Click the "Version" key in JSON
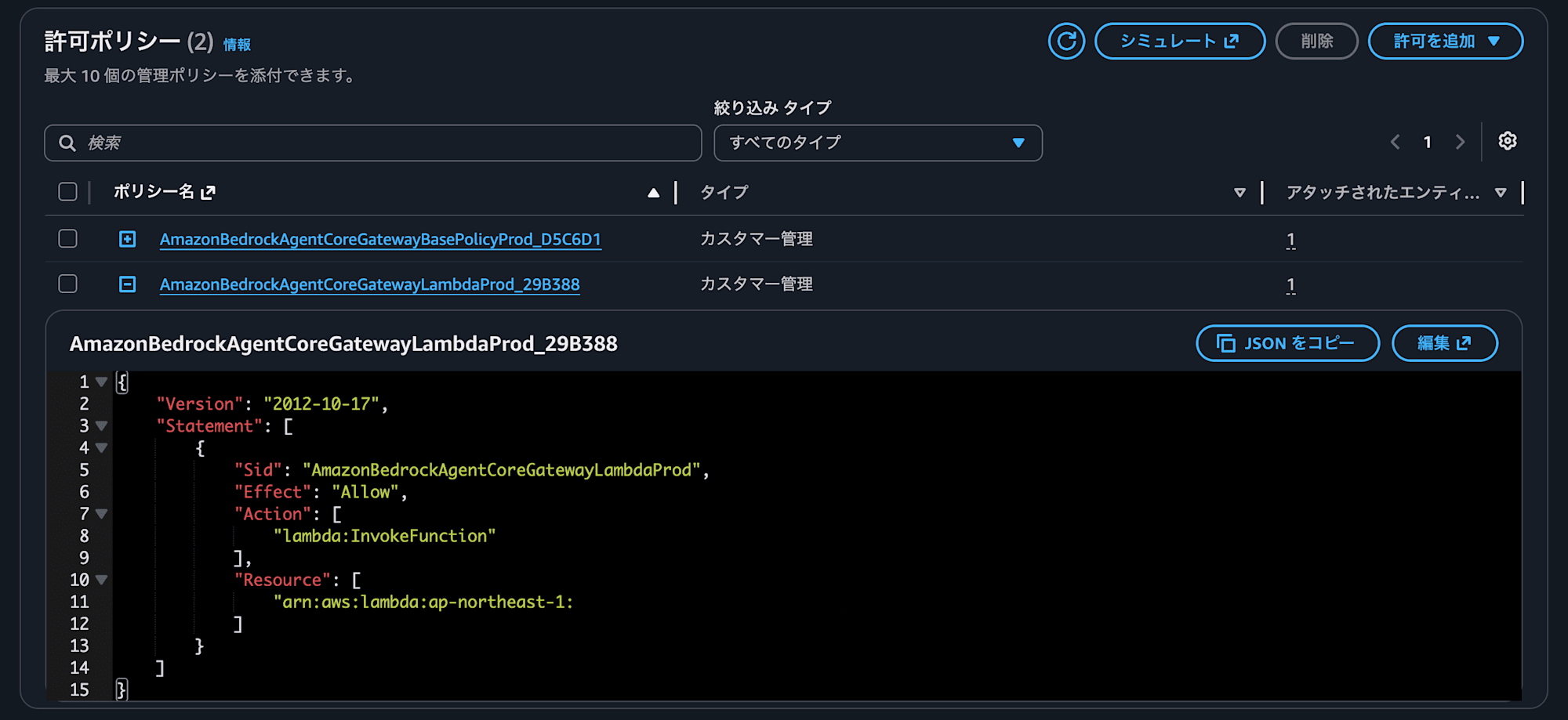This screenshot has width=1568, height=720. tap(200, 404)
